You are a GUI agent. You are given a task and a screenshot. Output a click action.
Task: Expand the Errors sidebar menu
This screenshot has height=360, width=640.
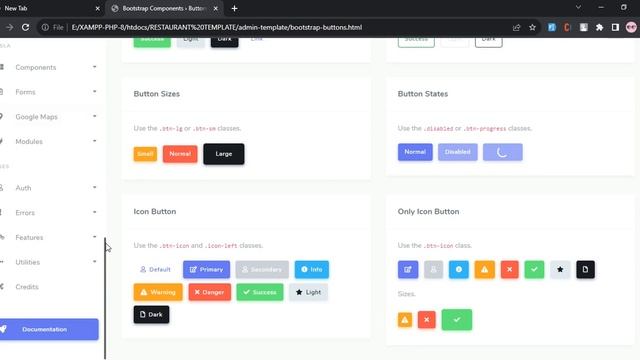point(49,213)
